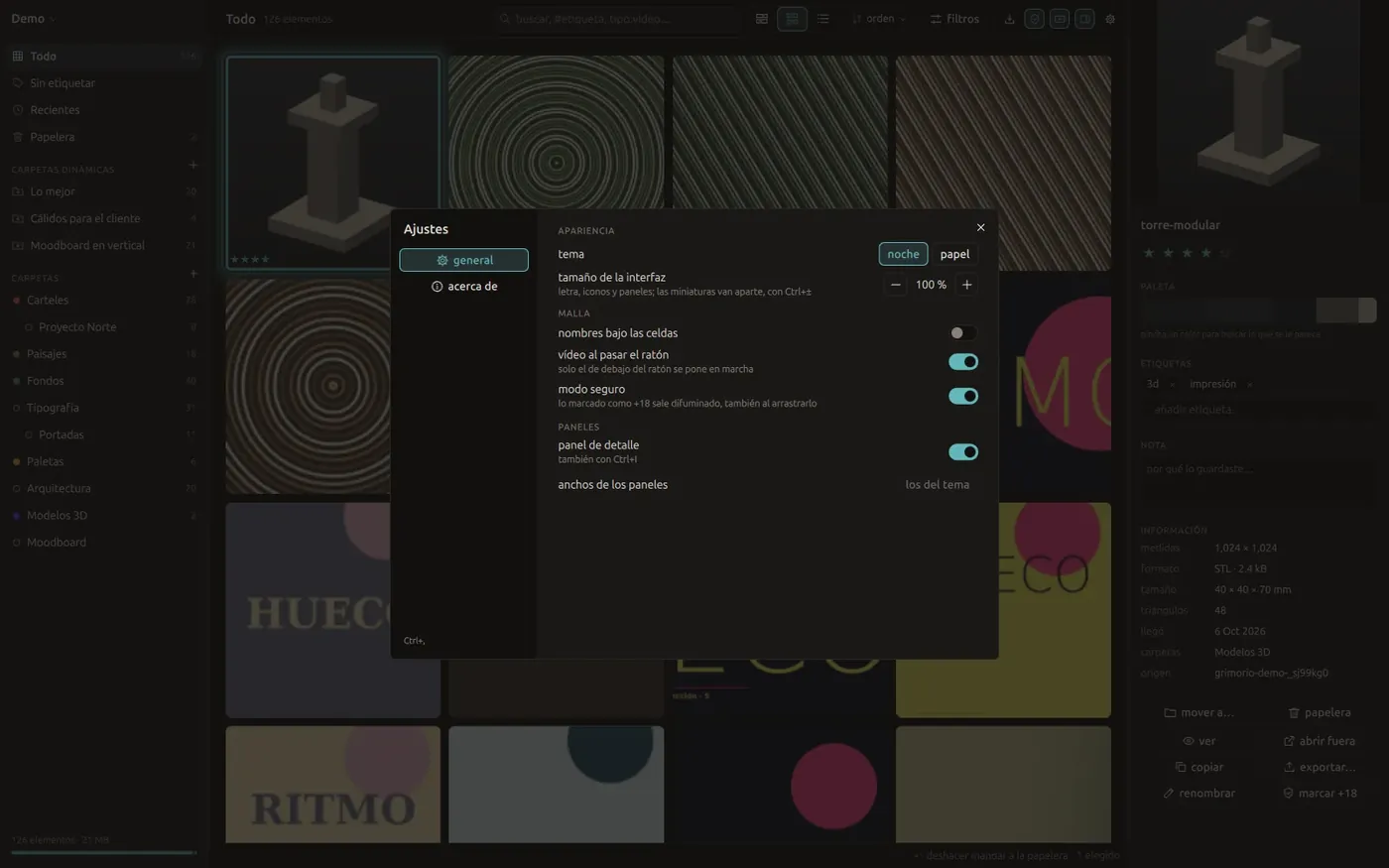Open the orden sort dropdown
This screenshot has width=1389, height=868.
879,19
